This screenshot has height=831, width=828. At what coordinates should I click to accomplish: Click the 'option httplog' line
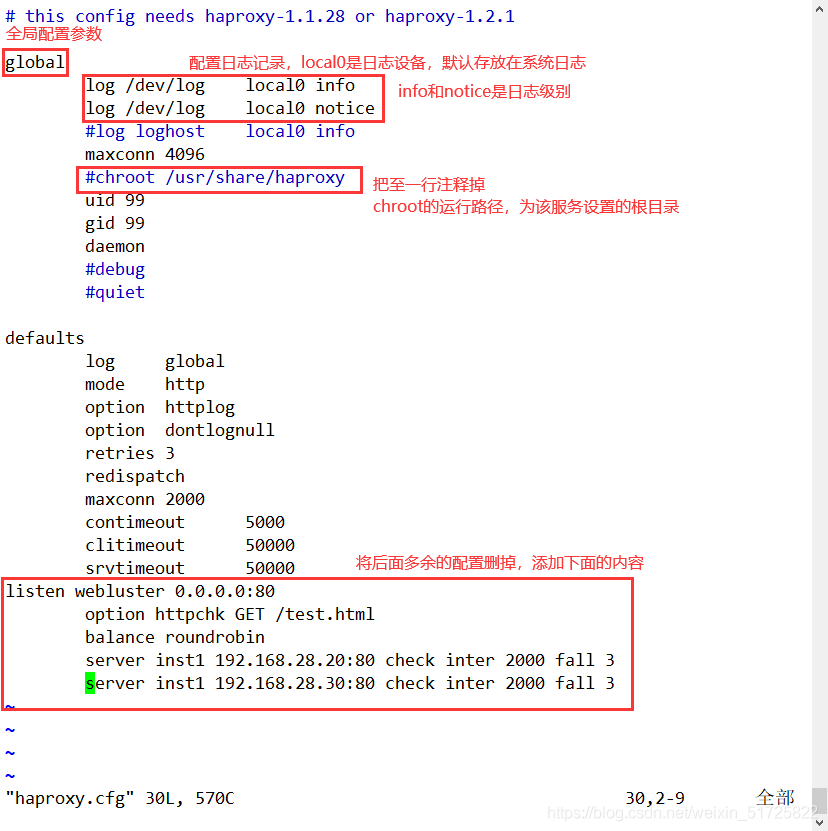[160, 408]
